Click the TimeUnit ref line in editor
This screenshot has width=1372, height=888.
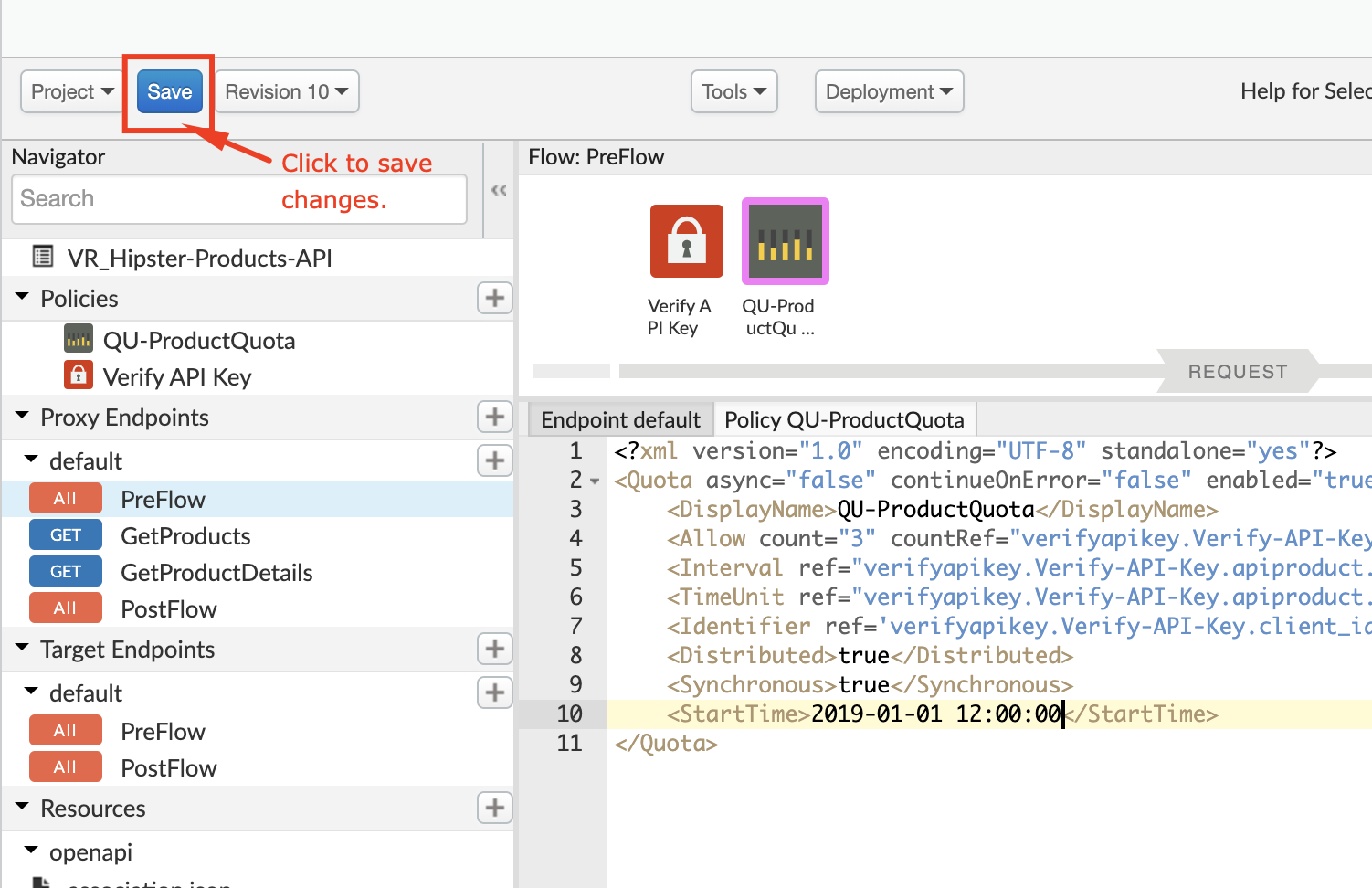coord(1018,597)
